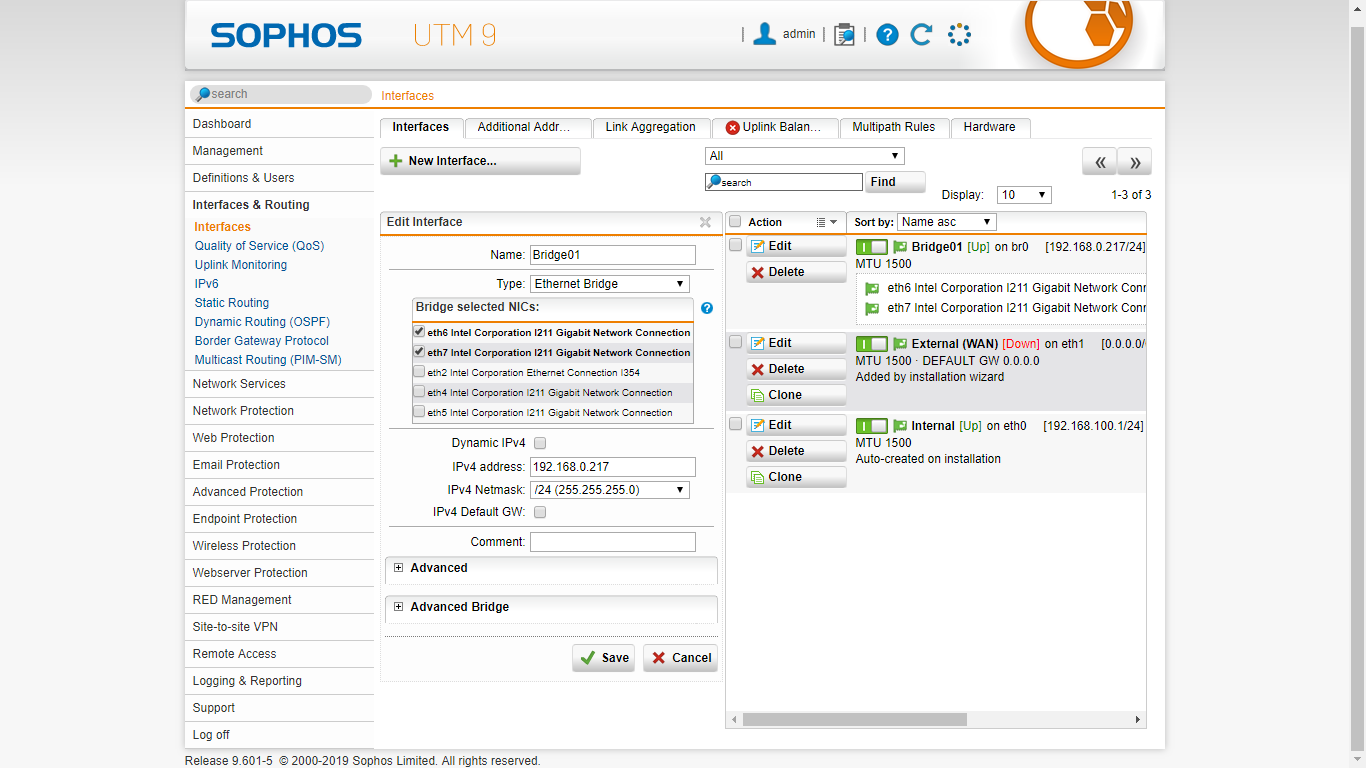Uncheck the eth6 NIC checkbox
This screenshot has width=1366, height=768.
pyautogui.click(x=419, y=332)
